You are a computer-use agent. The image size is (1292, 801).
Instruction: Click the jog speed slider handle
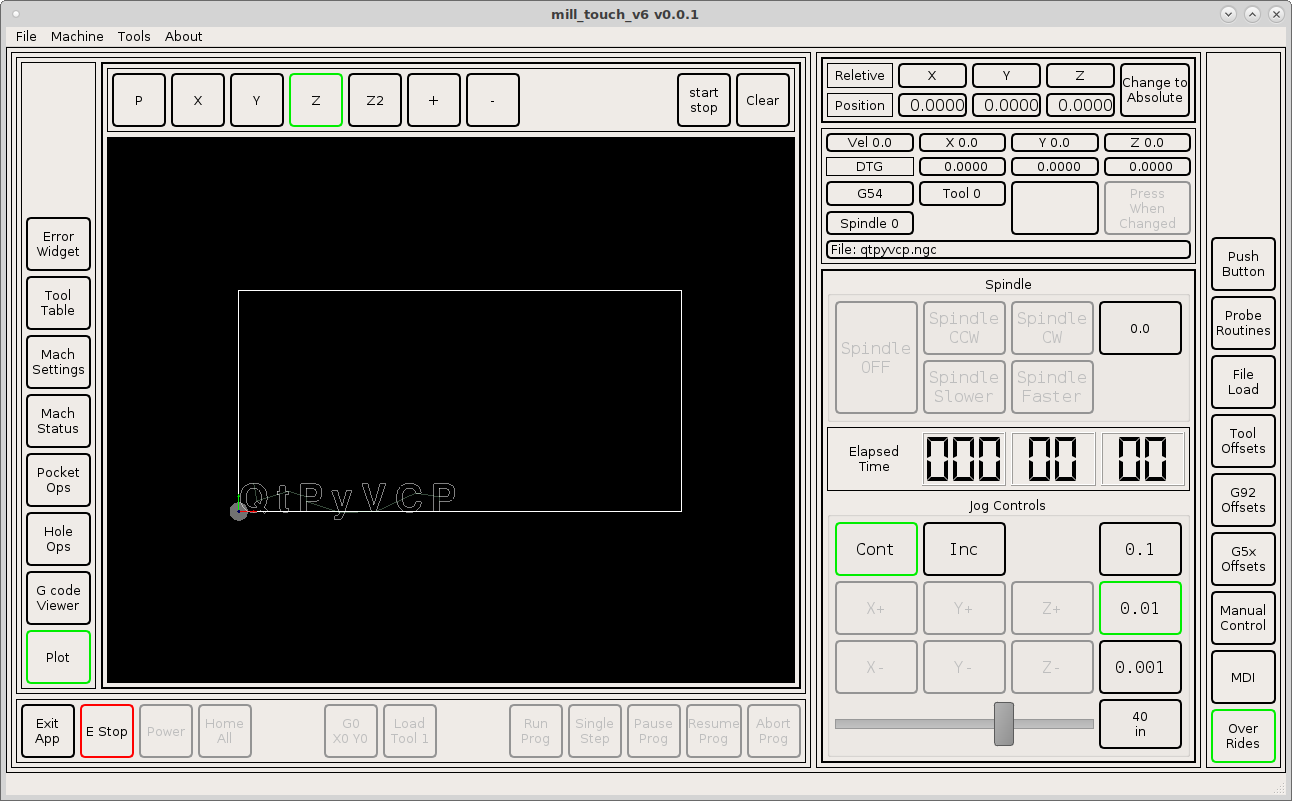(x=1004, y=723)
